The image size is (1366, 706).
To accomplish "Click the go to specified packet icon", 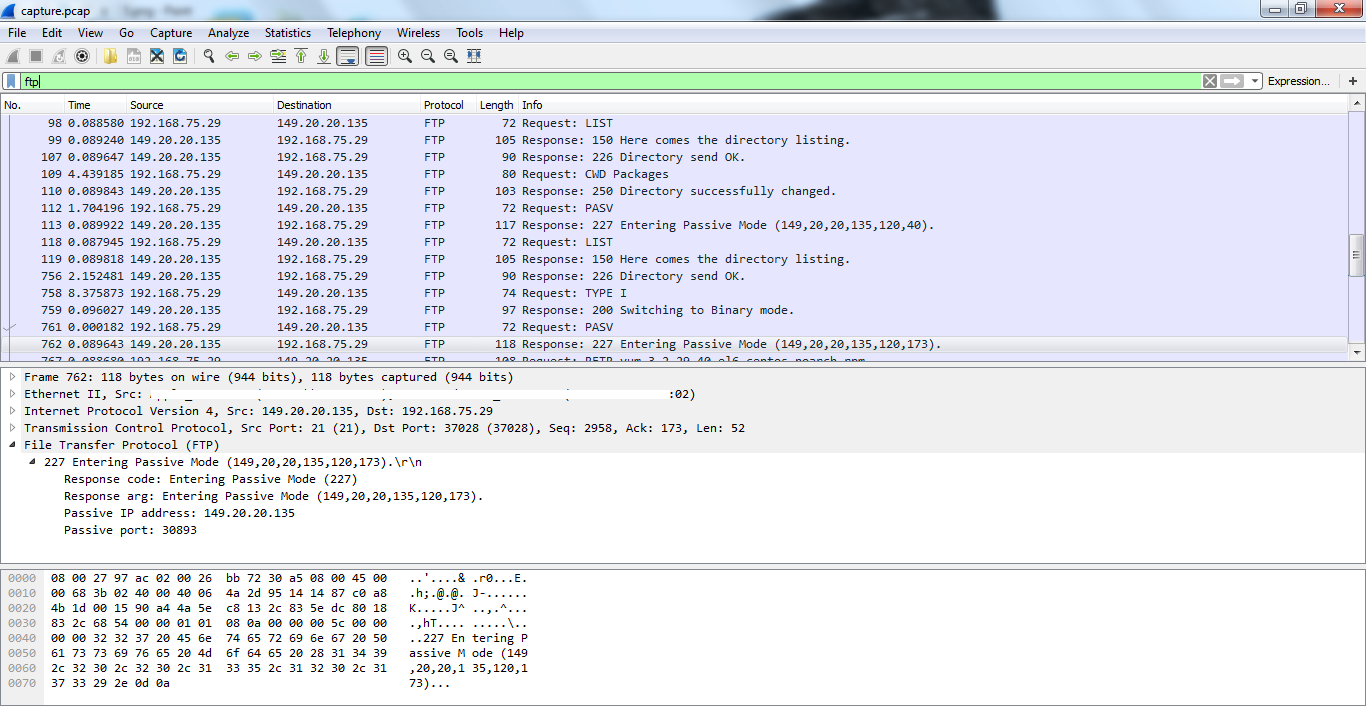I will pos(278,57).
